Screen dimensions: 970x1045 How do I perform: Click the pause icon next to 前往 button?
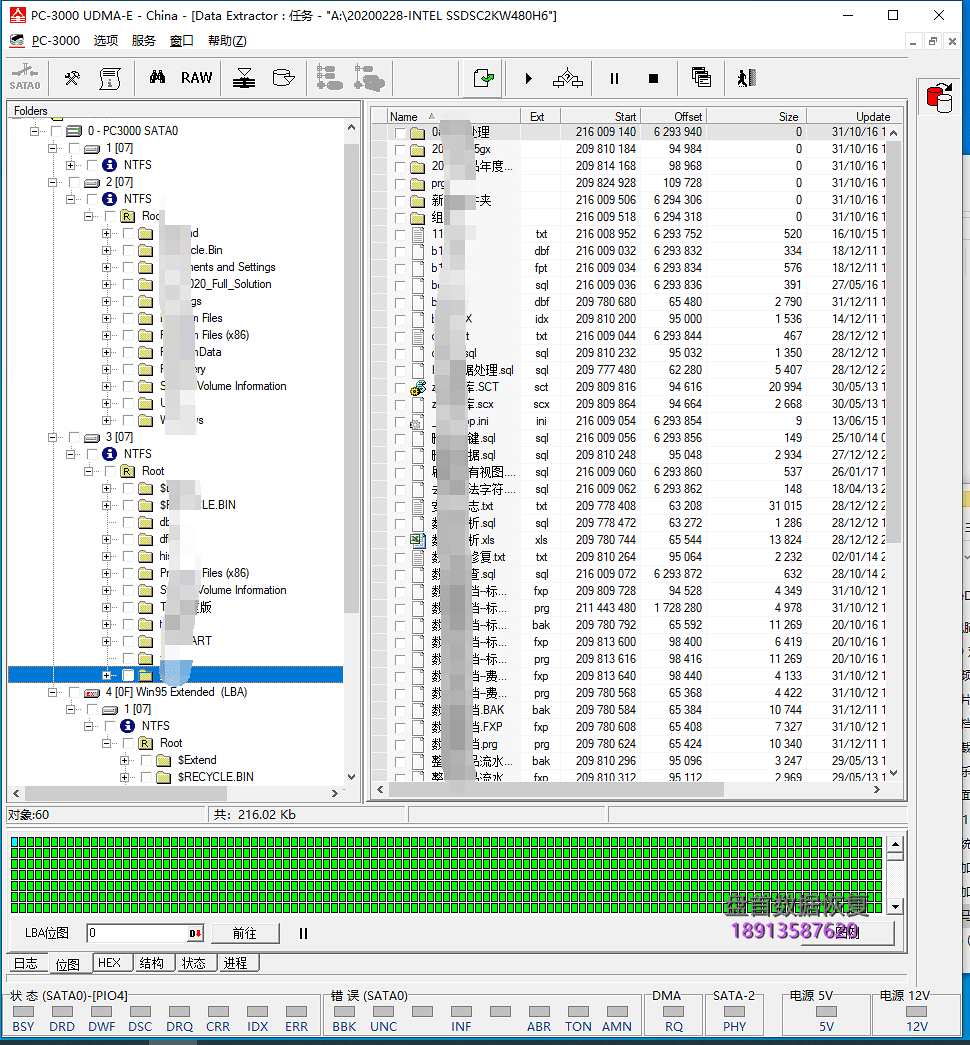point(303,934)
